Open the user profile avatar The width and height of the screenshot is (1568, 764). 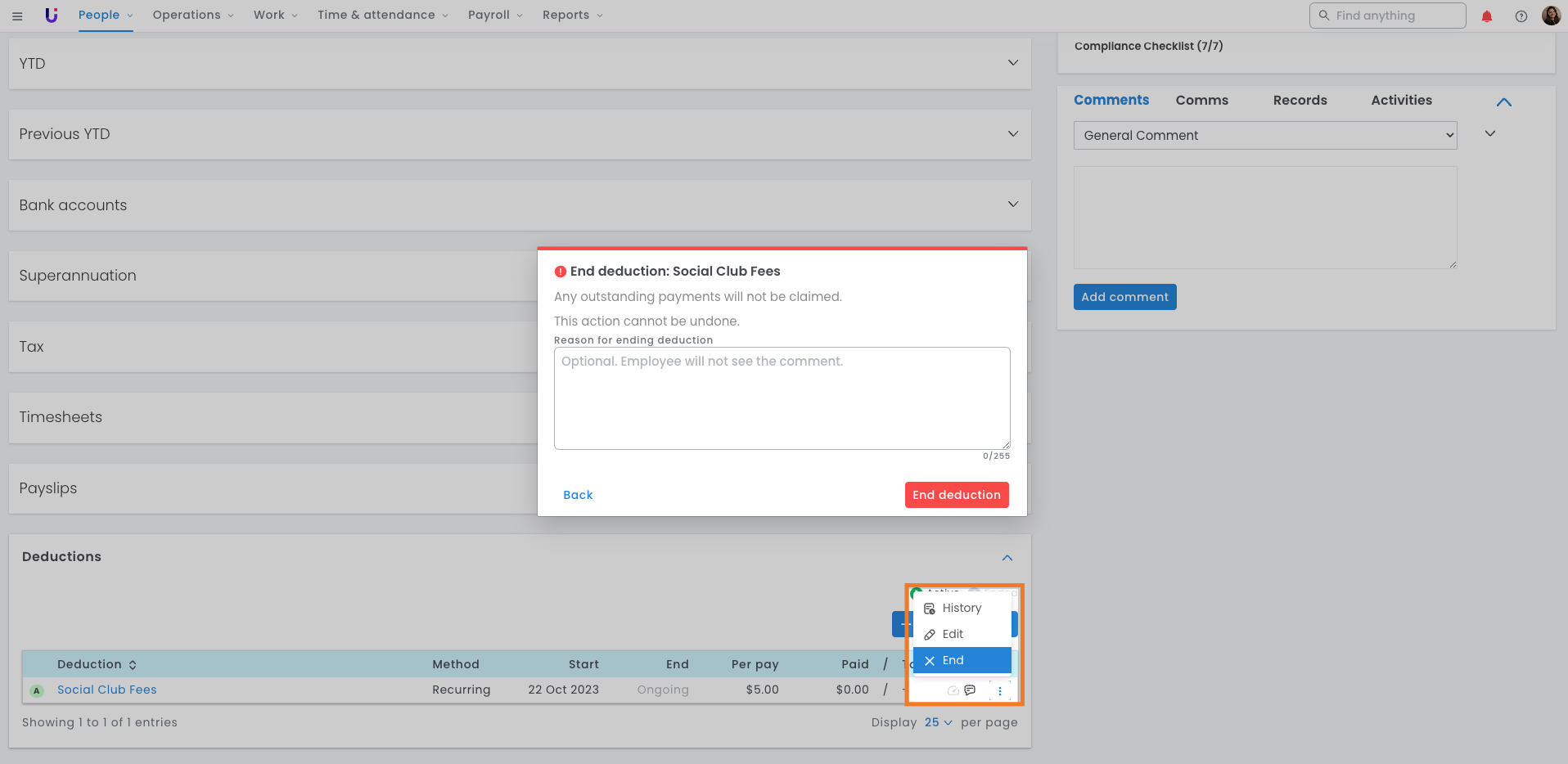pos(1551,16)
